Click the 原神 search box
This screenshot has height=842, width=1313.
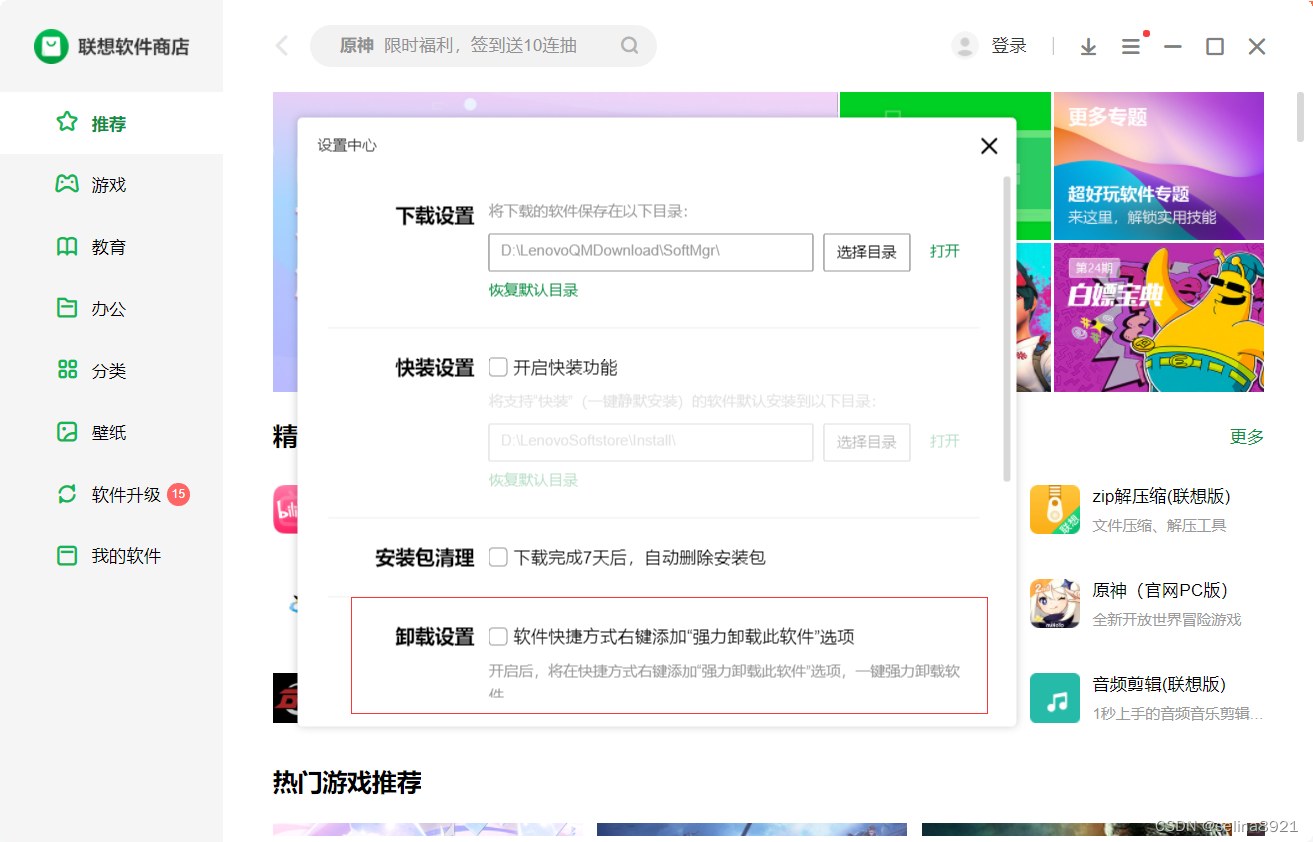483,46
